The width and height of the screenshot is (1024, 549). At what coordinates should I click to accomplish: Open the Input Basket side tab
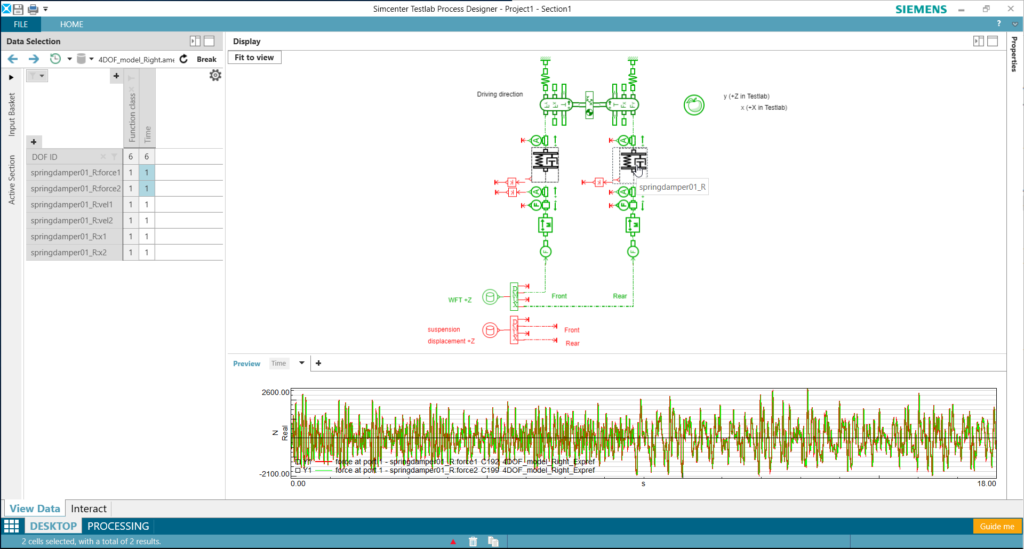tap(11, 114)
